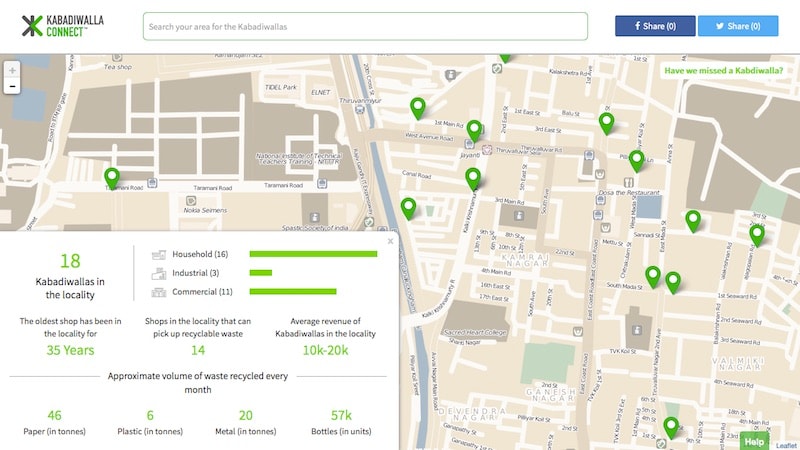Select the pin on Kalki Krishnamurthy Road

pyautogui.click(x=473, y=179)
